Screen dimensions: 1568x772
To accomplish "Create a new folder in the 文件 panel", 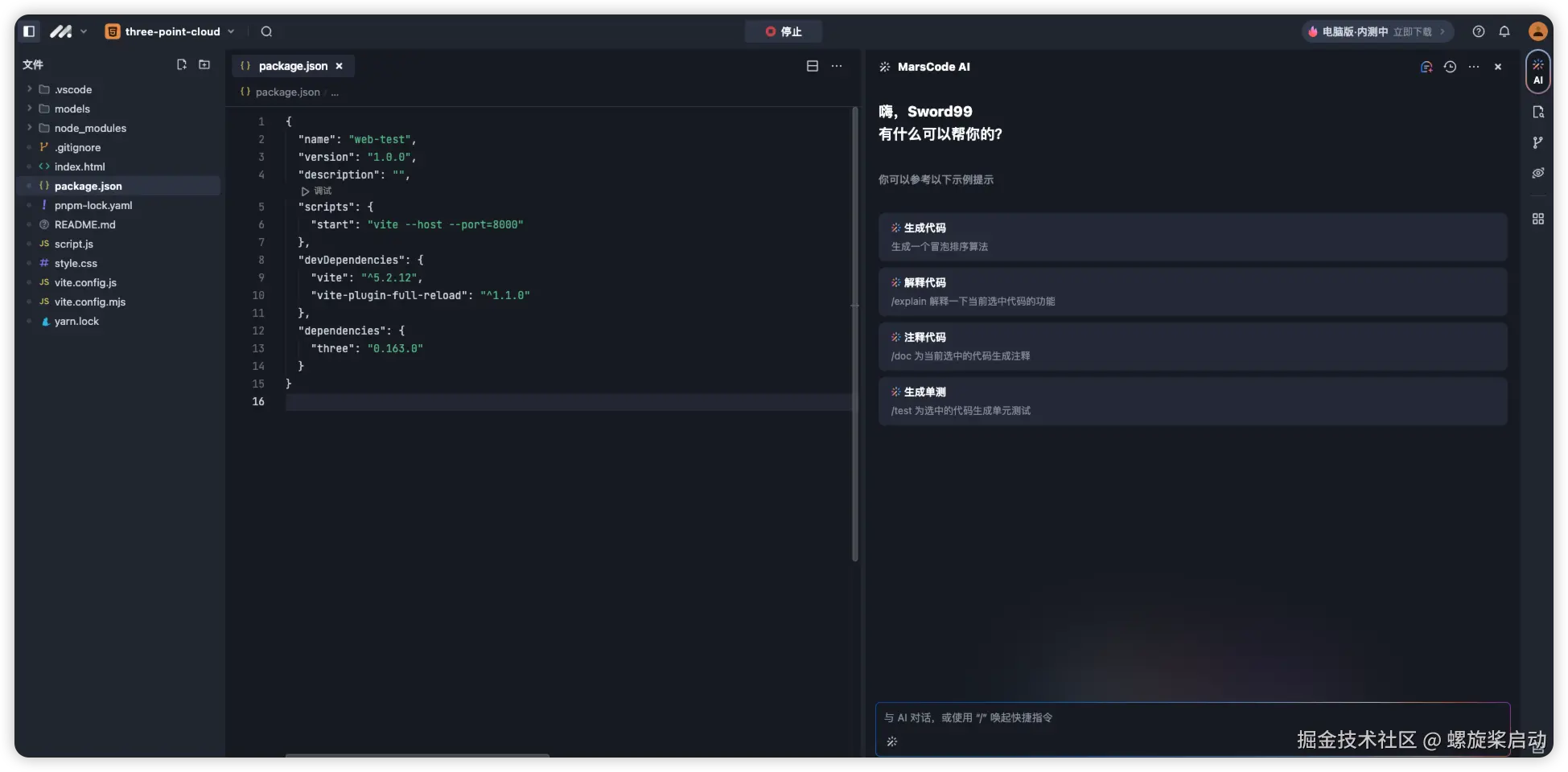I will (204, 64).
